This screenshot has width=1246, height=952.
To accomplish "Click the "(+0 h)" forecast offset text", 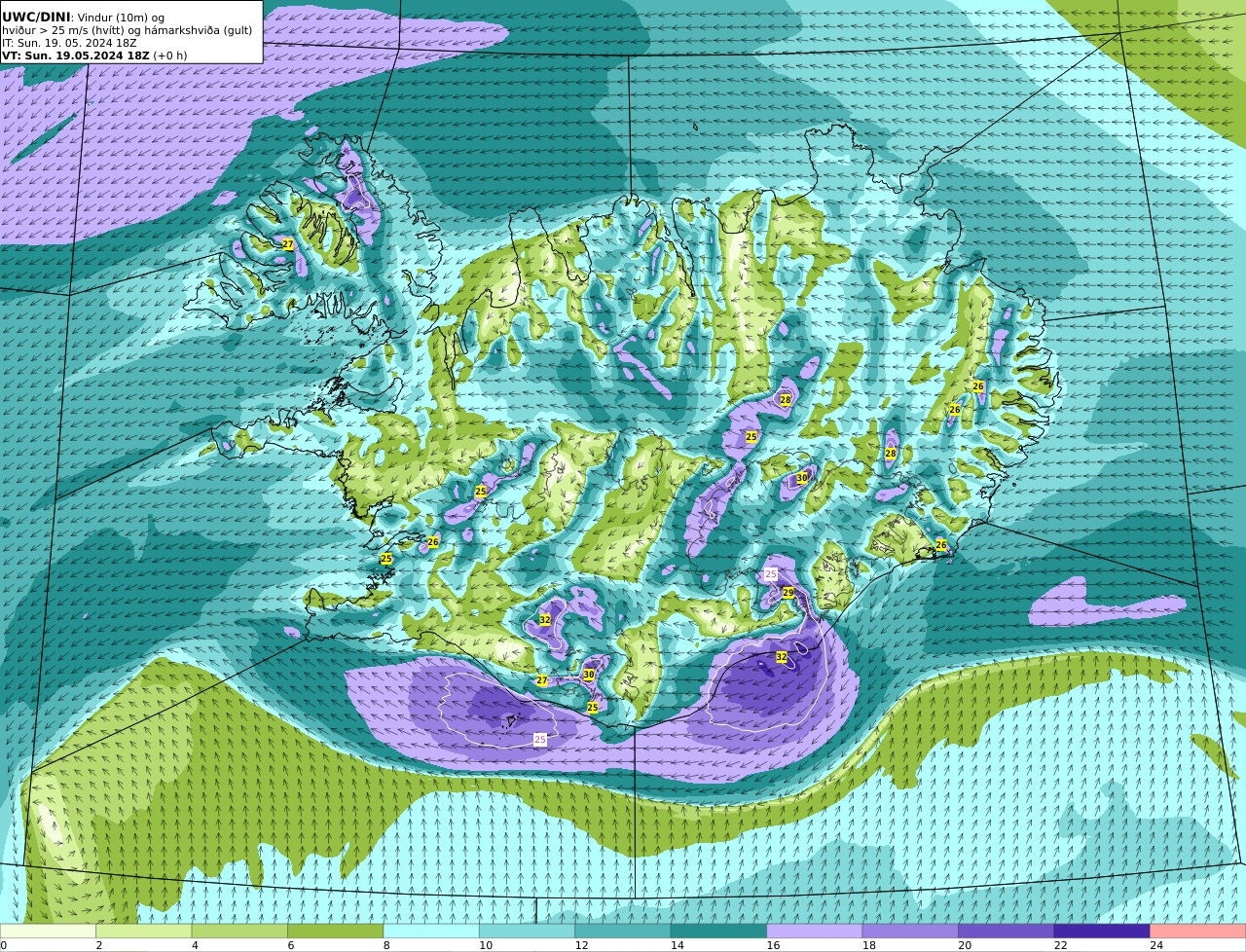I will click(x=170, y=55).
